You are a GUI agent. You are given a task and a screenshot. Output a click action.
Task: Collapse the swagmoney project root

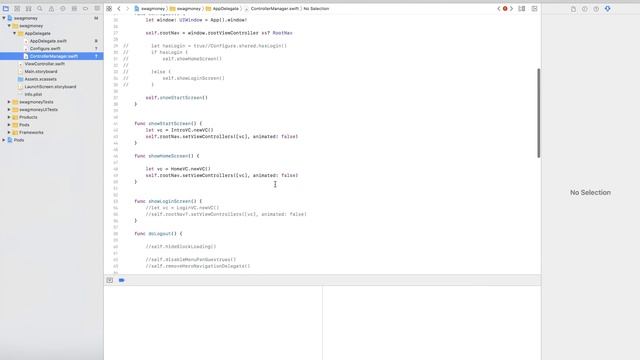(4, 18)
